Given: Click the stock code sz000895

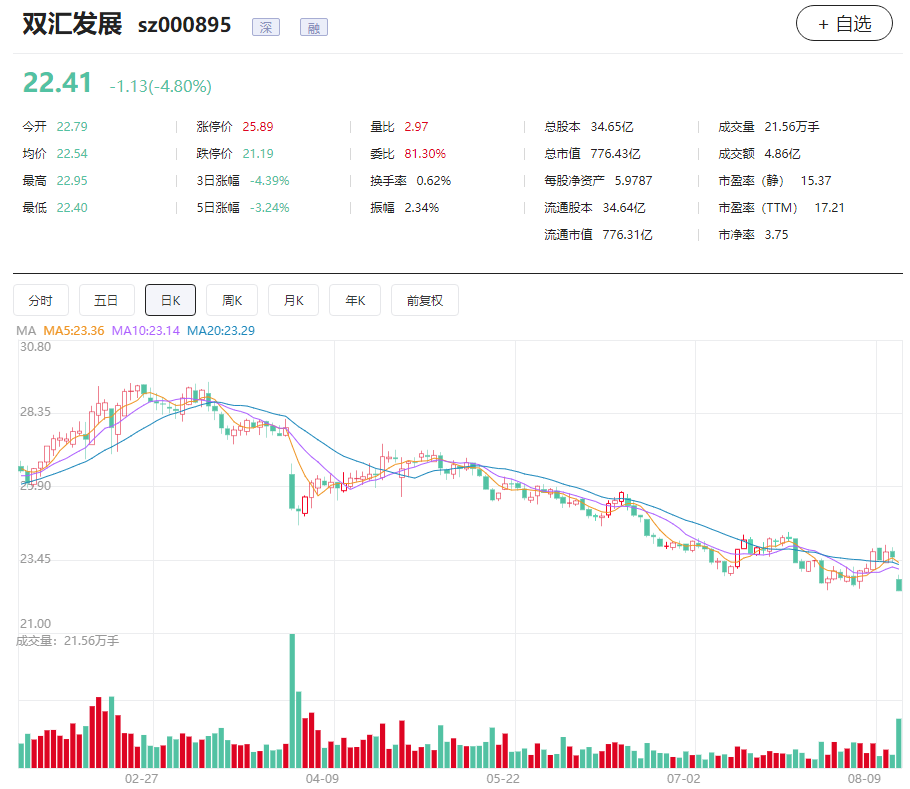Looking at the screenshot, I should click(185, 26).
